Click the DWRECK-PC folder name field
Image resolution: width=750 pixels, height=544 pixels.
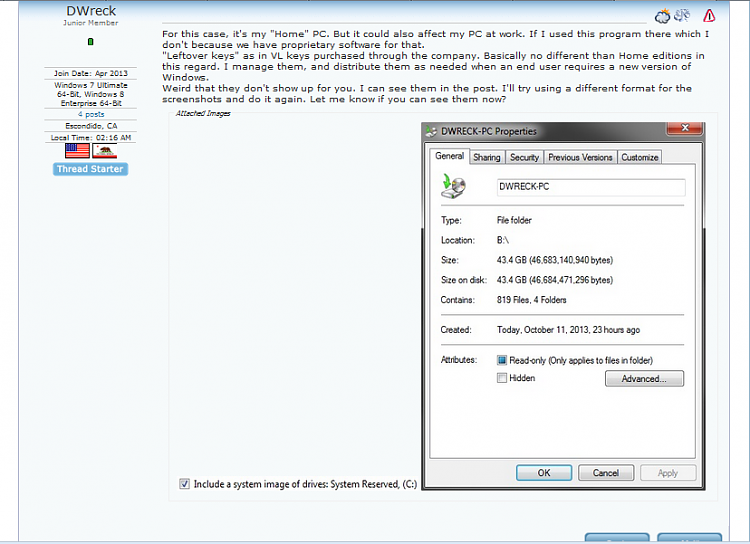pos(591,187)
